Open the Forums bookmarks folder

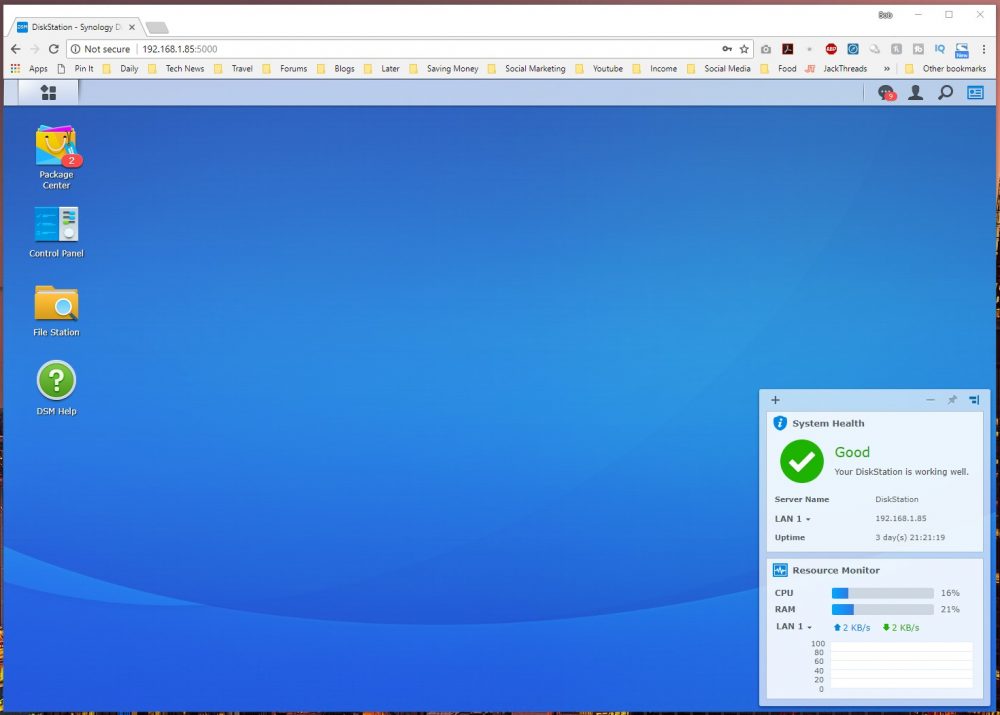point(285,68)
